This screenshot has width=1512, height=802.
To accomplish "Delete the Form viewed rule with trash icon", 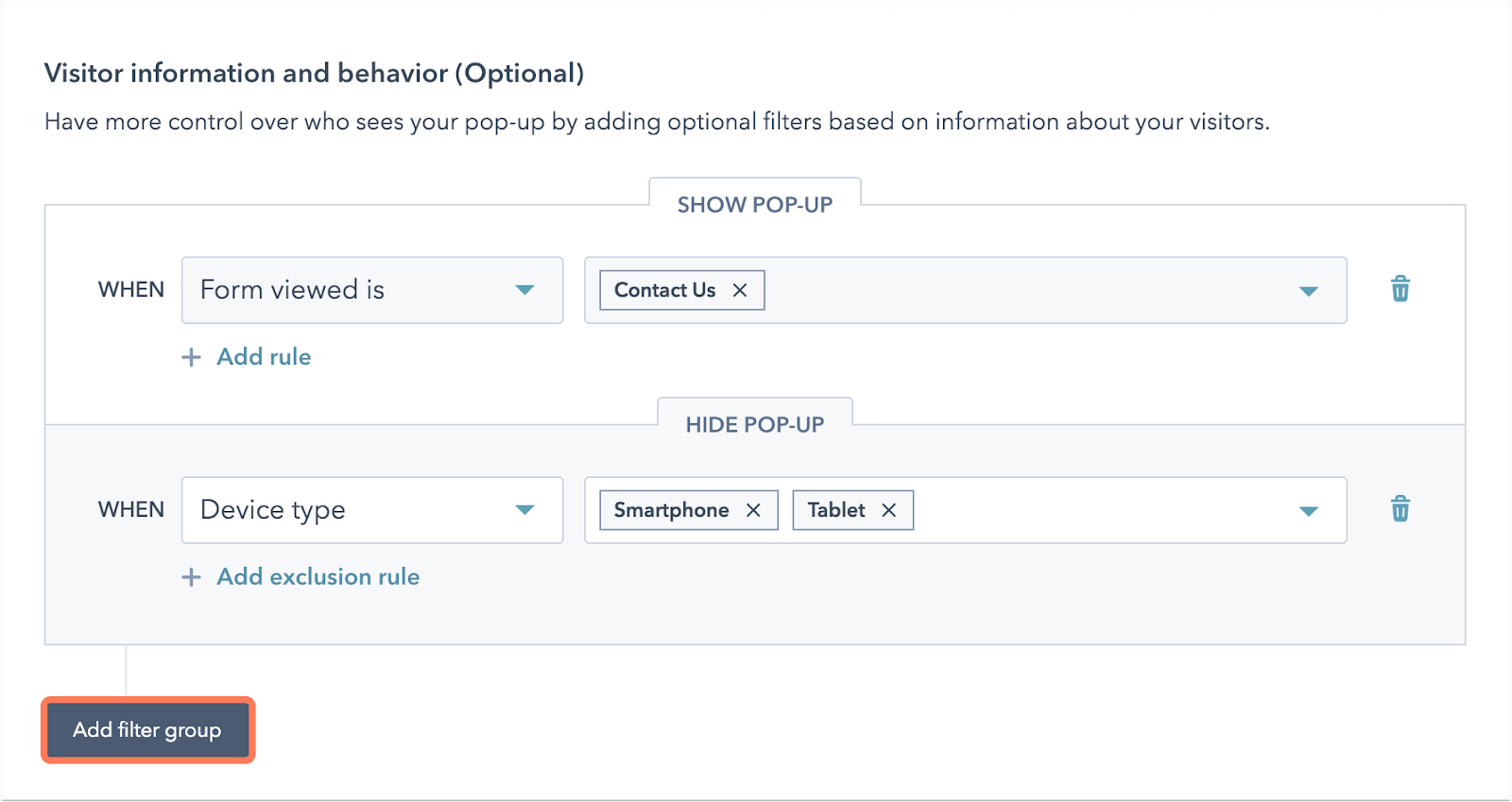I will (x=1400, y=289).
